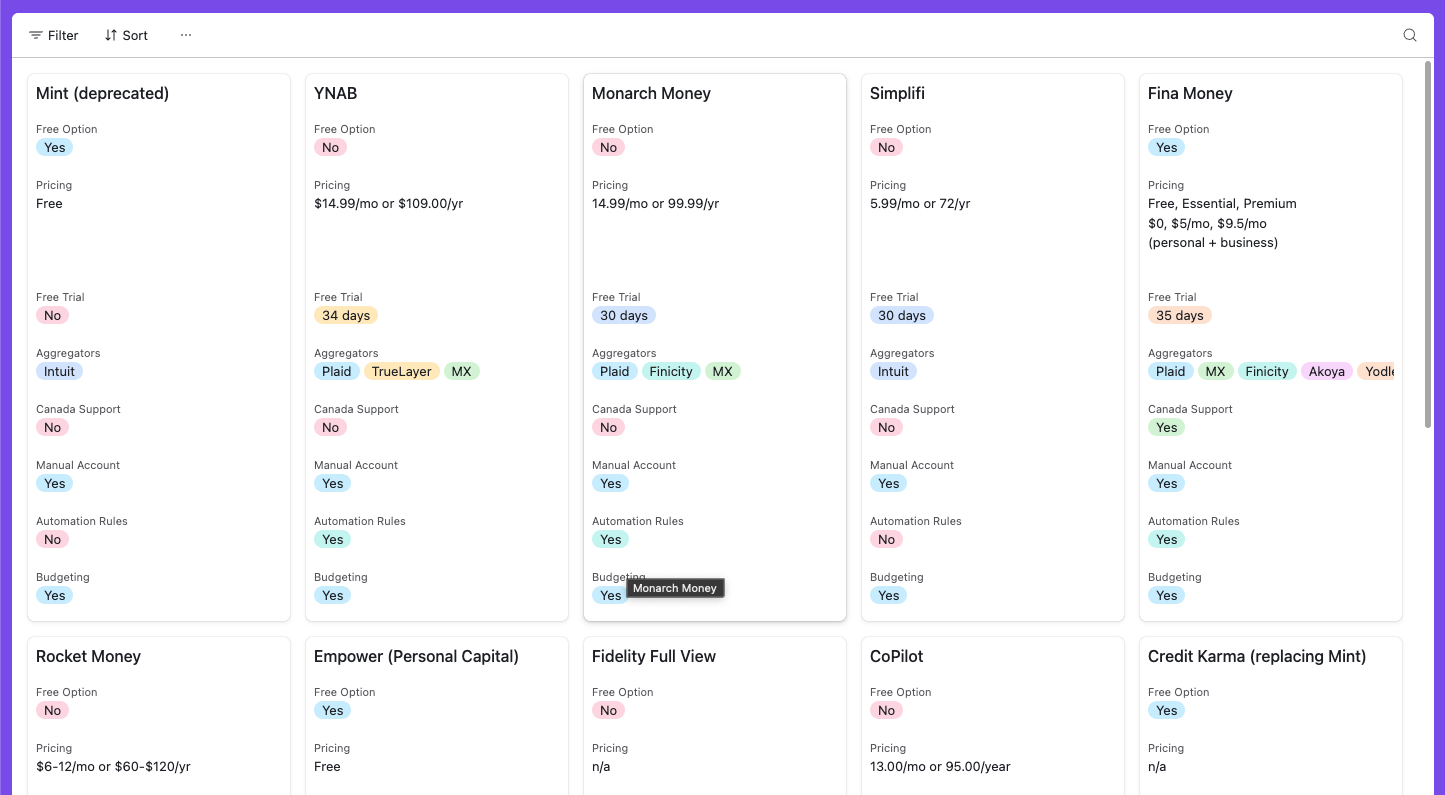Click the Akoya aggregator tag
The image size is (1445, 795).
(x=1326, y=371)
